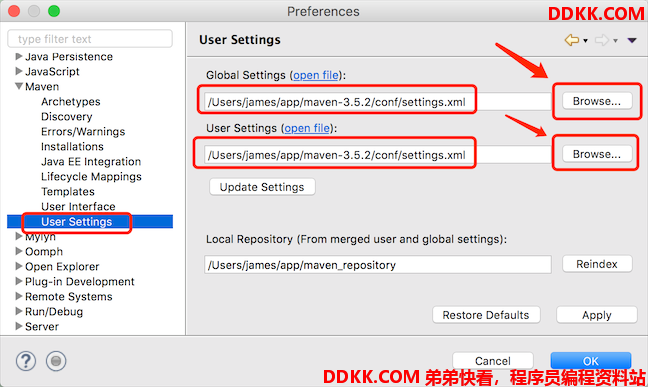Click the Apply button

click(597, 315)
